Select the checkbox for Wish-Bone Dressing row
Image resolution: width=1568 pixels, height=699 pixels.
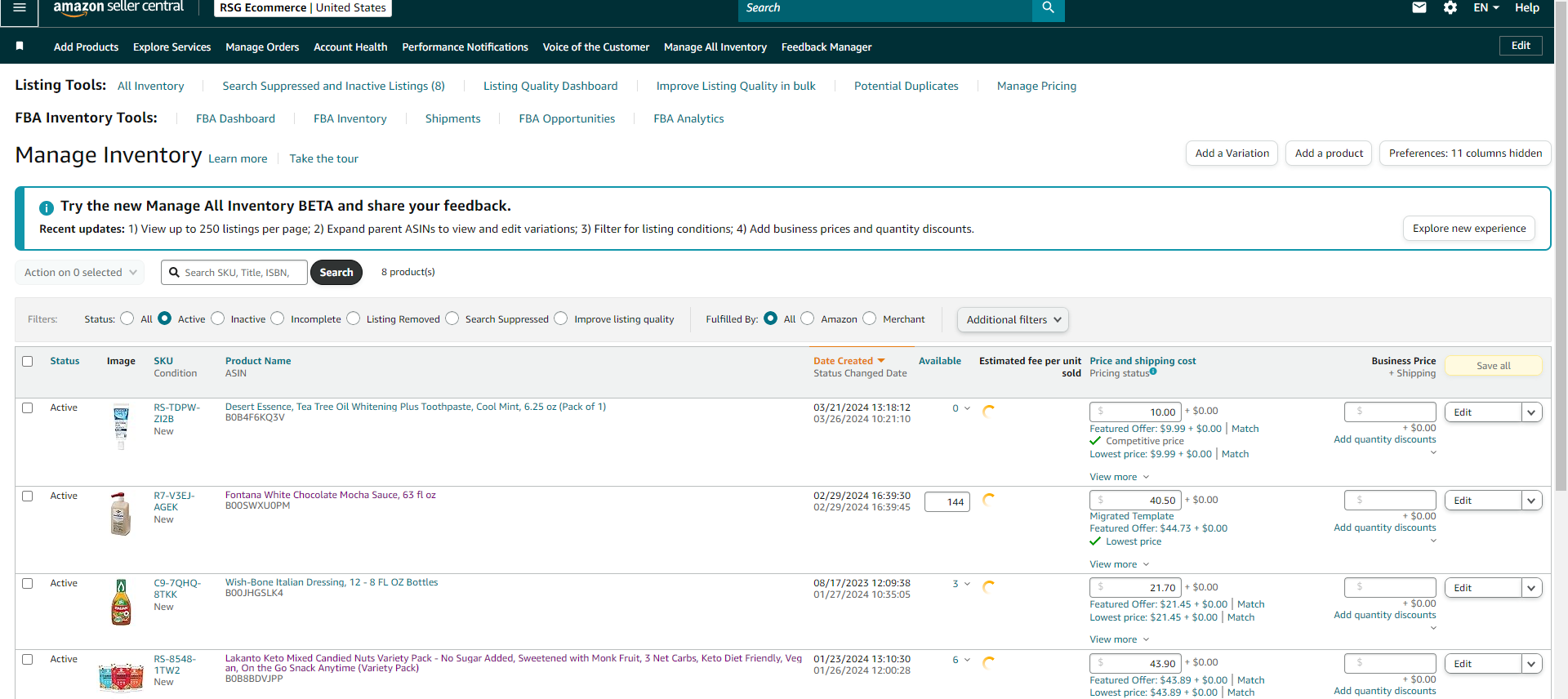(28, 583)
